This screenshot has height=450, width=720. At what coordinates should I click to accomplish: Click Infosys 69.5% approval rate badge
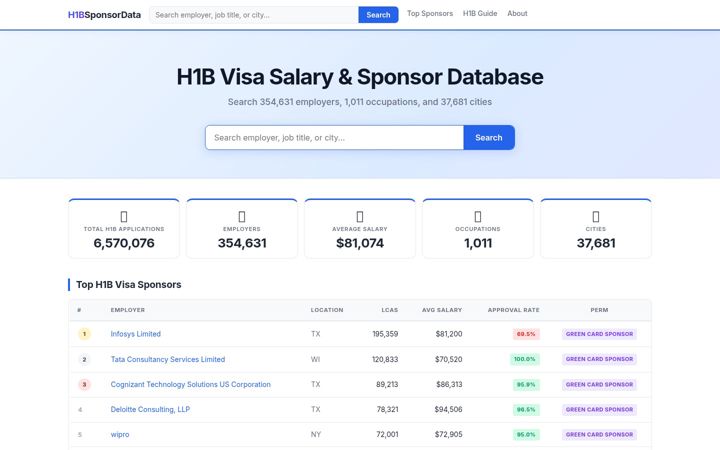tap(526, 334)
